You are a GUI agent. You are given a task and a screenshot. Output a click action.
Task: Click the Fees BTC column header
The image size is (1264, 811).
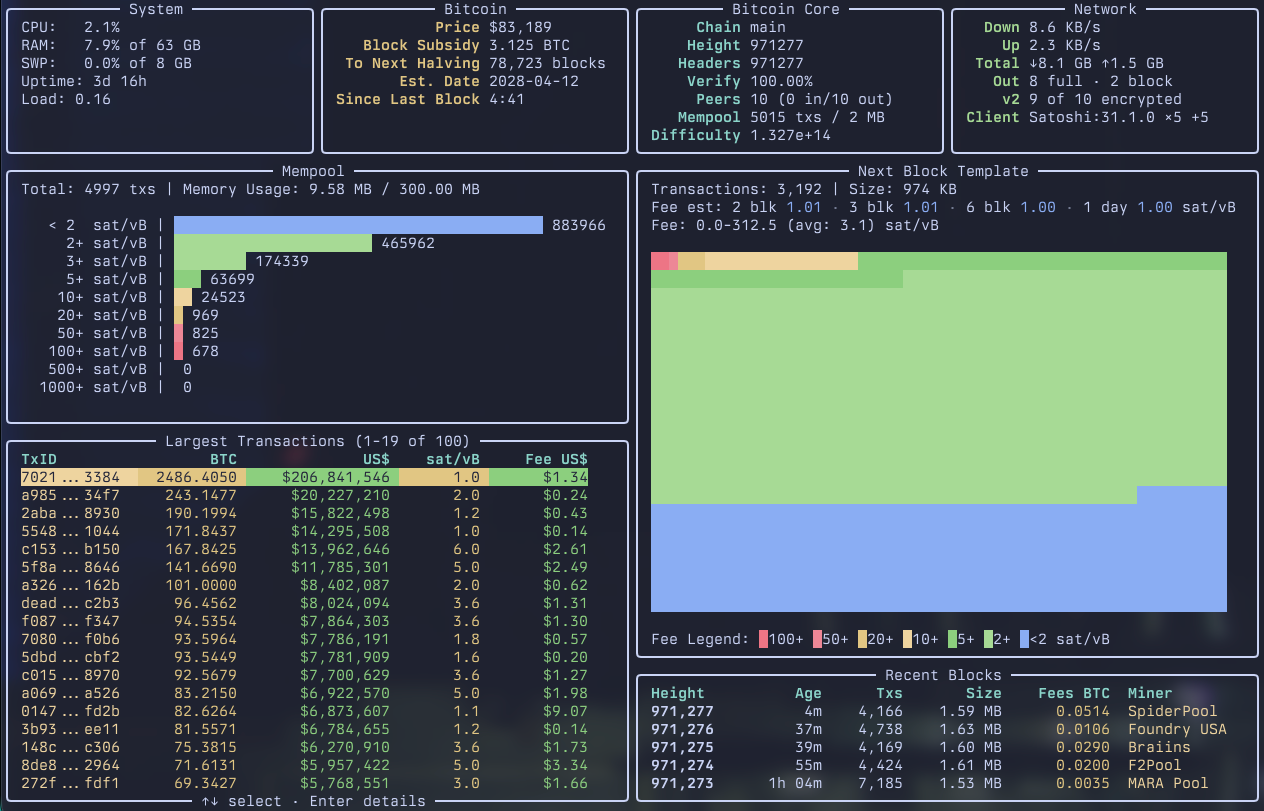point(1074,693)
